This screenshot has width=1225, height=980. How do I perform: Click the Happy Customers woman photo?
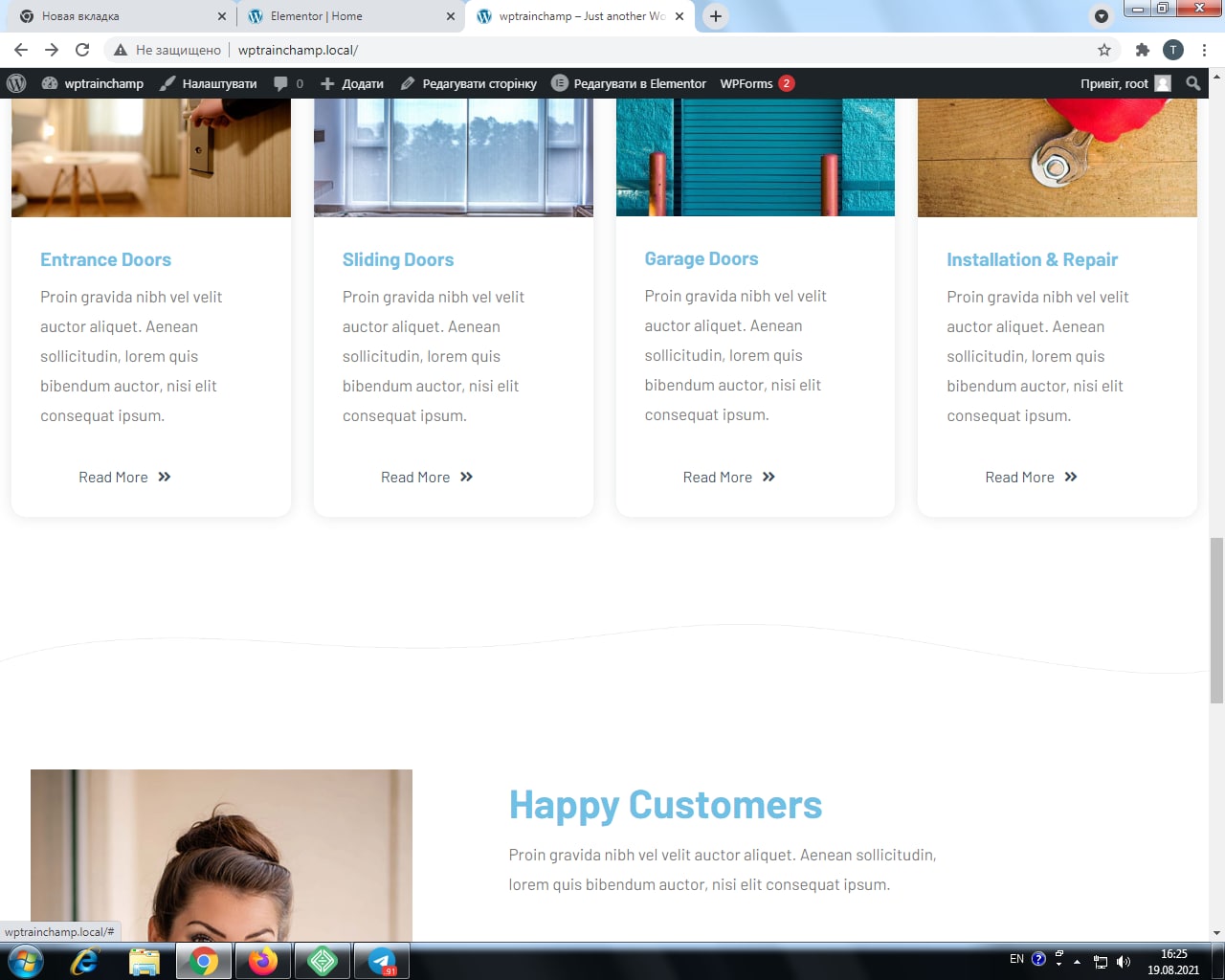pyautogui.click(x=221, y=855)
